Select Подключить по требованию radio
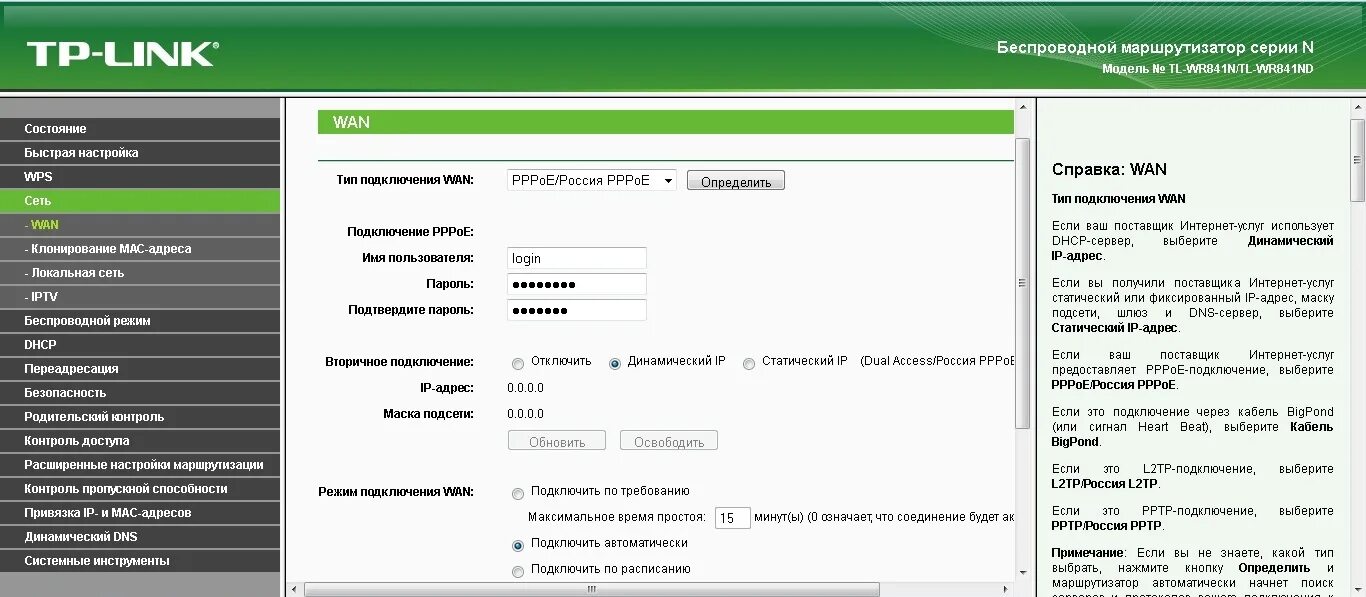This screenshot has width=1366, height=597. point(518,493)
